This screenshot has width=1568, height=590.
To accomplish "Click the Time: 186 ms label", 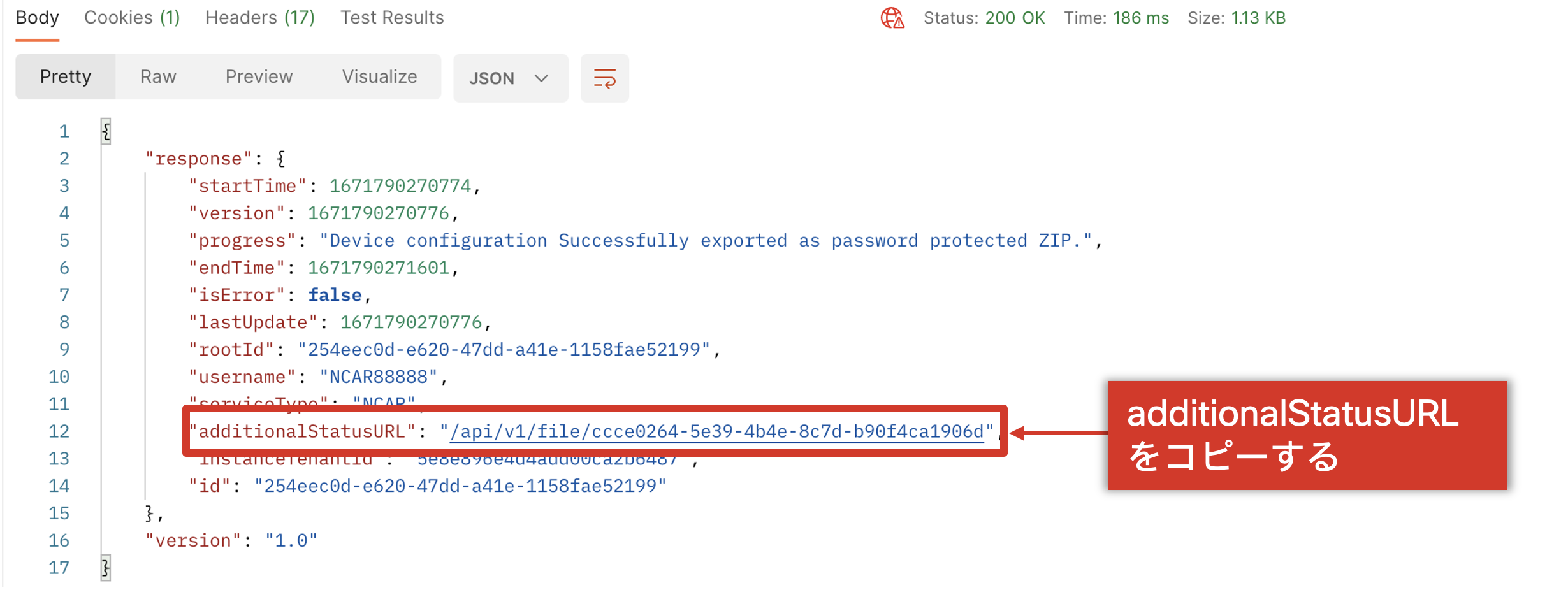I will pyautogui.click(x=1115, y=18).
